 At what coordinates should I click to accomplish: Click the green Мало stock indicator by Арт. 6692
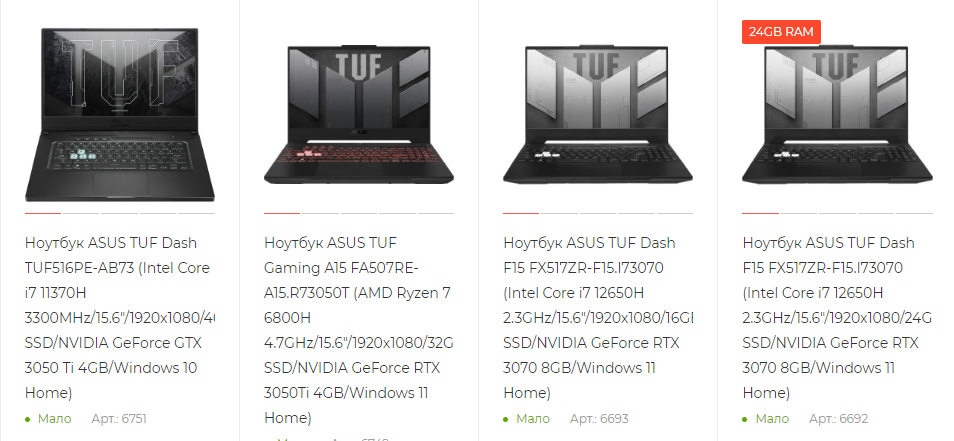tap(766, 418)
